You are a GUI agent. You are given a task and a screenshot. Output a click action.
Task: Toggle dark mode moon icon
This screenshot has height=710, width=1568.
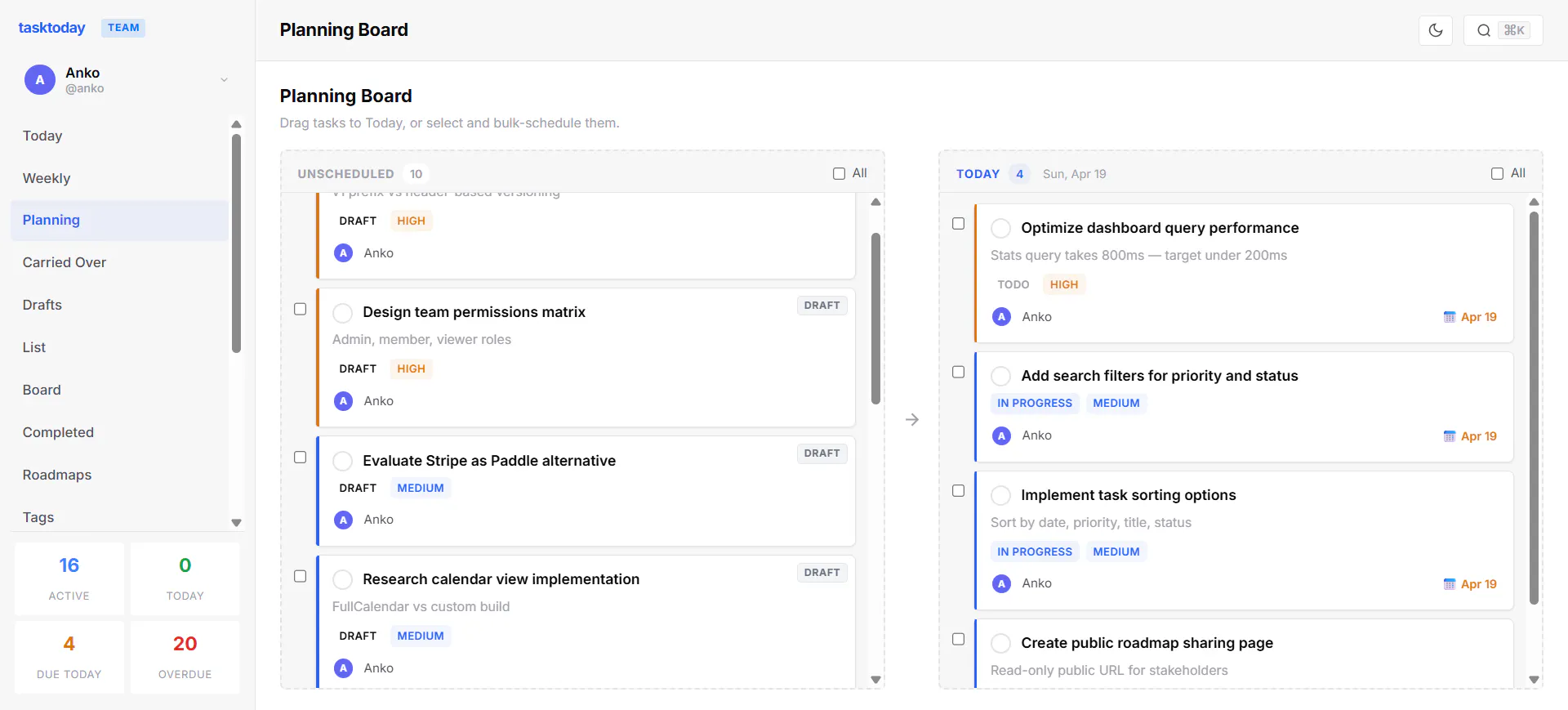pos(1436,30)
